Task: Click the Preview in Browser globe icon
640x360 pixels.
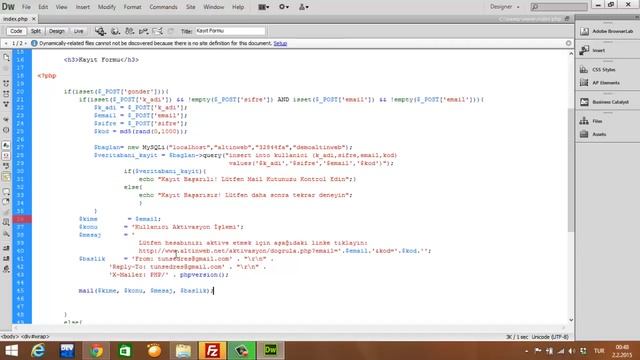Action: point(116,31)
